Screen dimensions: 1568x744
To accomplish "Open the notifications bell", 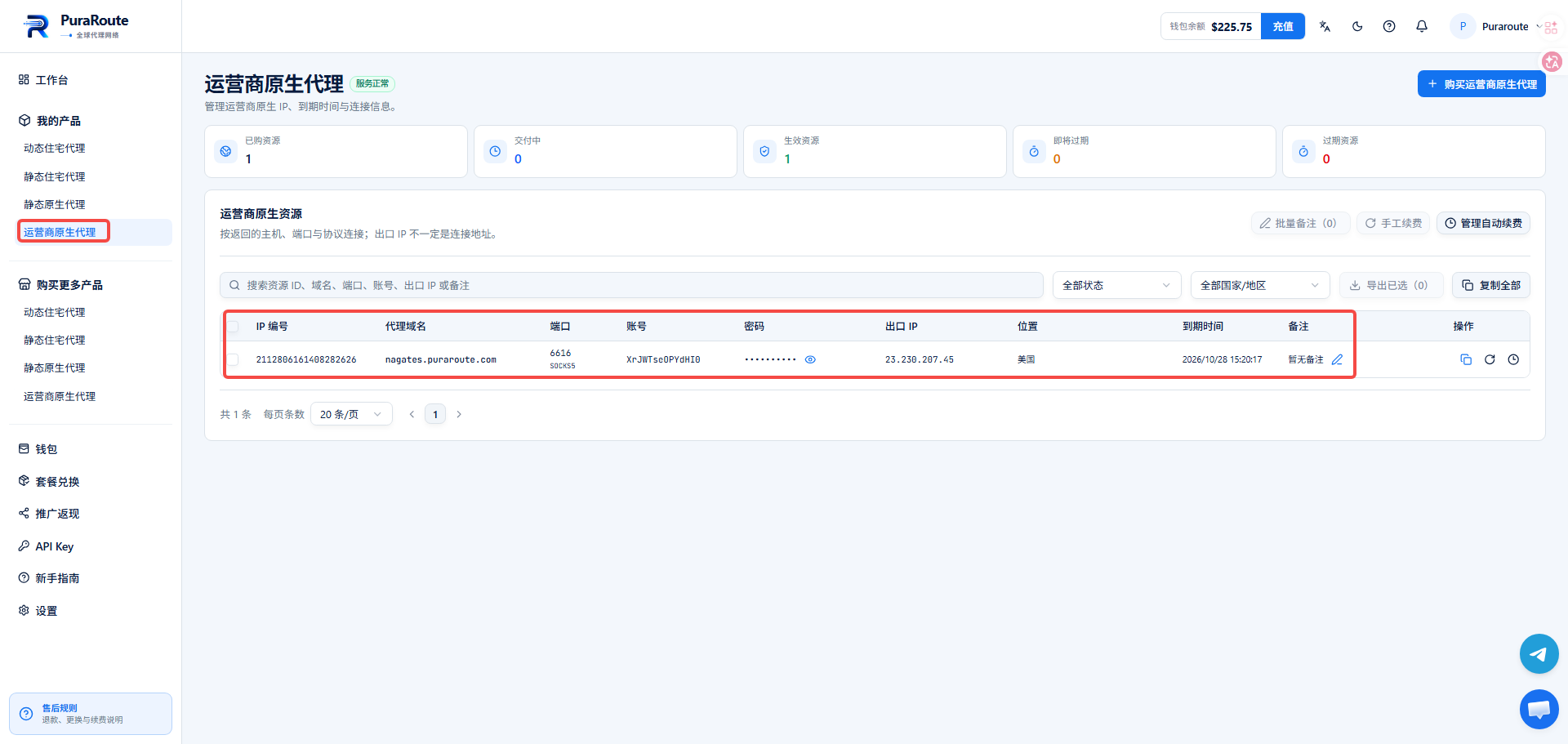I will click(1422, 26).
